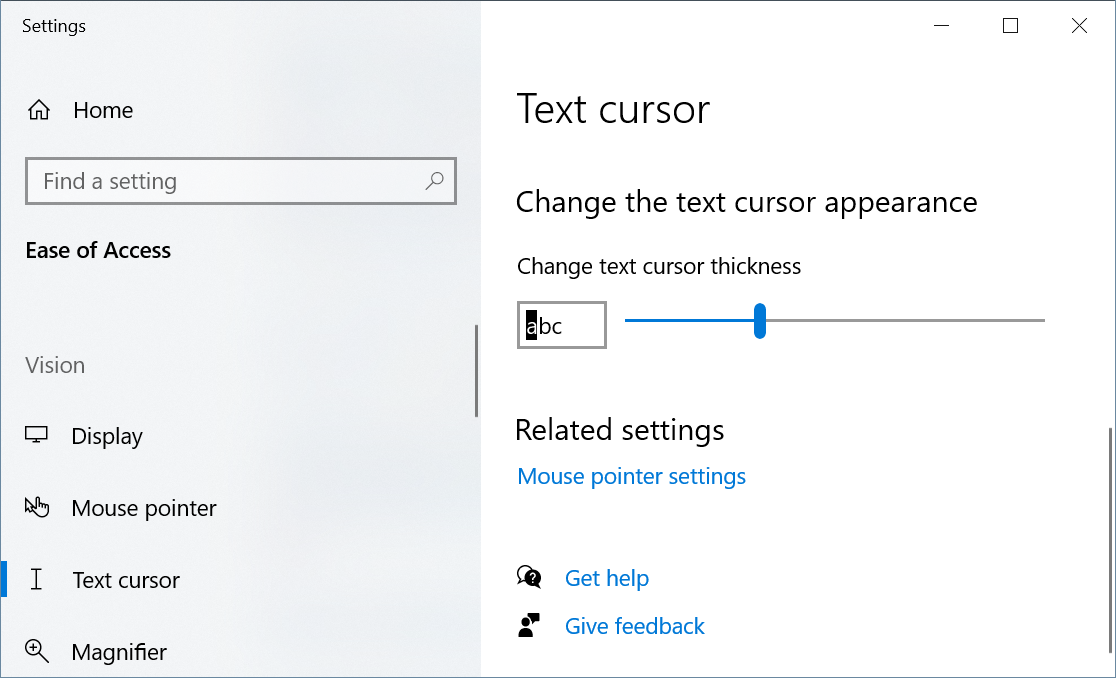Open Magnifier via its zoom icon

pos(37,652)
